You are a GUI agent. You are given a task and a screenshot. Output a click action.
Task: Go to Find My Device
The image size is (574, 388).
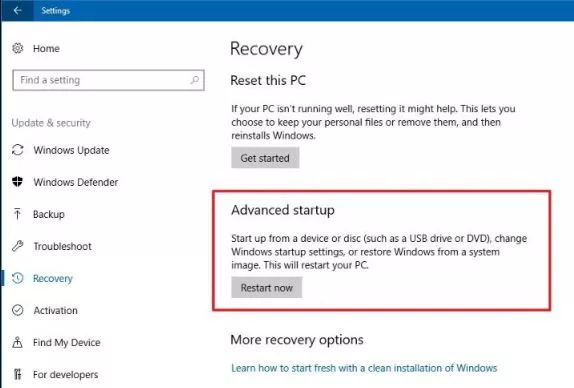67,343
